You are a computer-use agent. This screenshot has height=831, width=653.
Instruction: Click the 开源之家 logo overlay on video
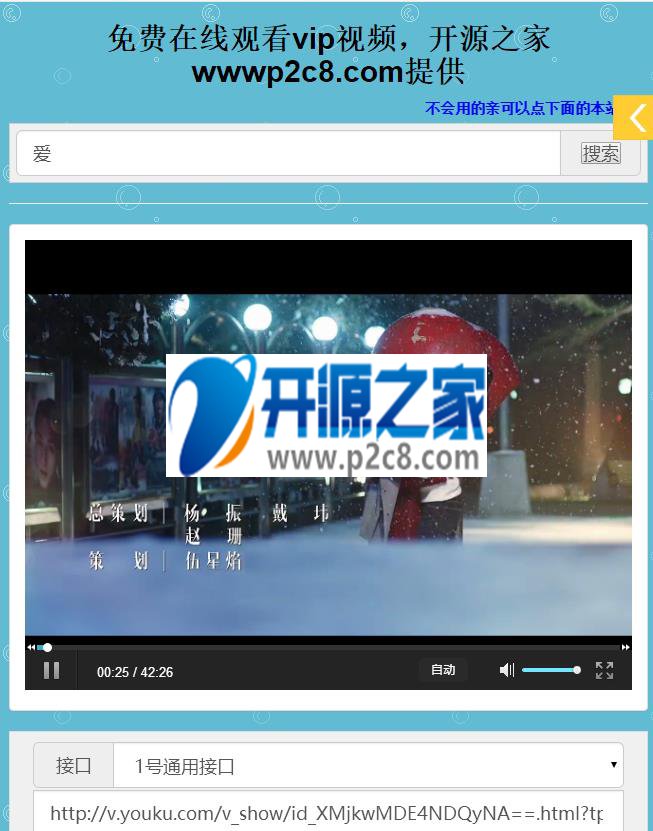click(x=326, y=415)
